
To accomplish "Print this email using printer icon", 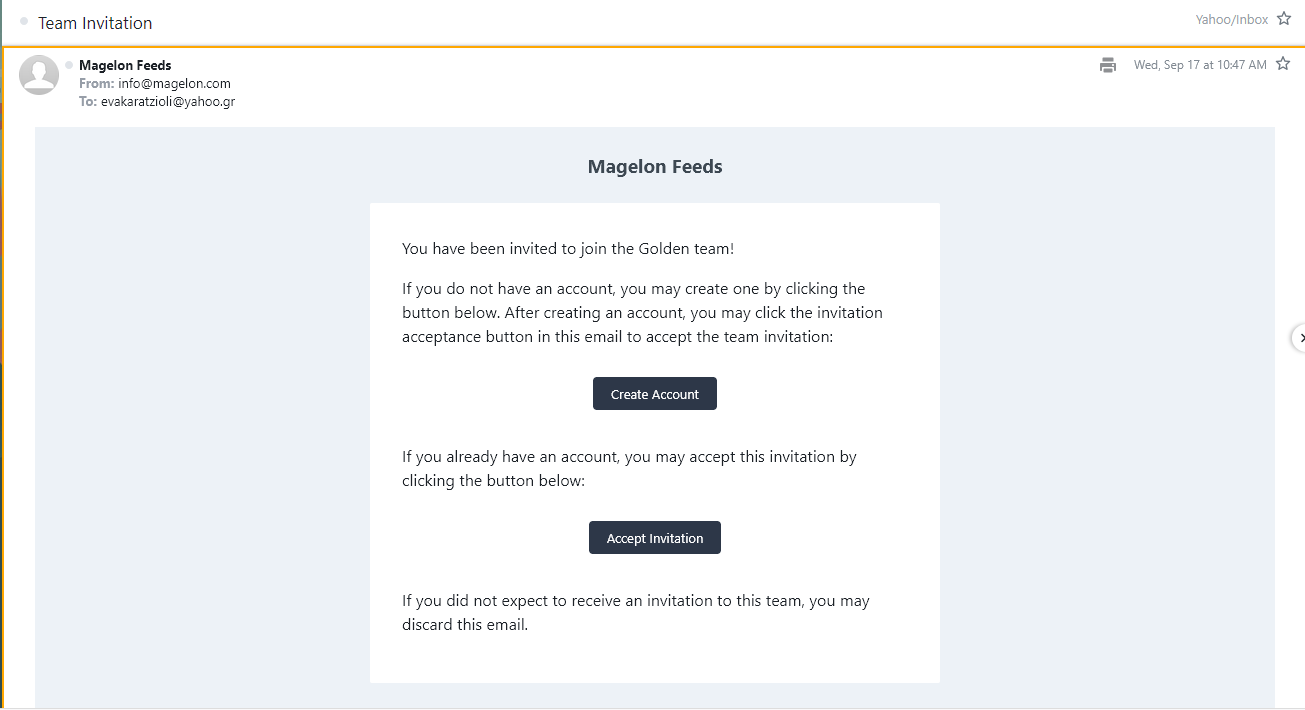I will point(1108,65).
